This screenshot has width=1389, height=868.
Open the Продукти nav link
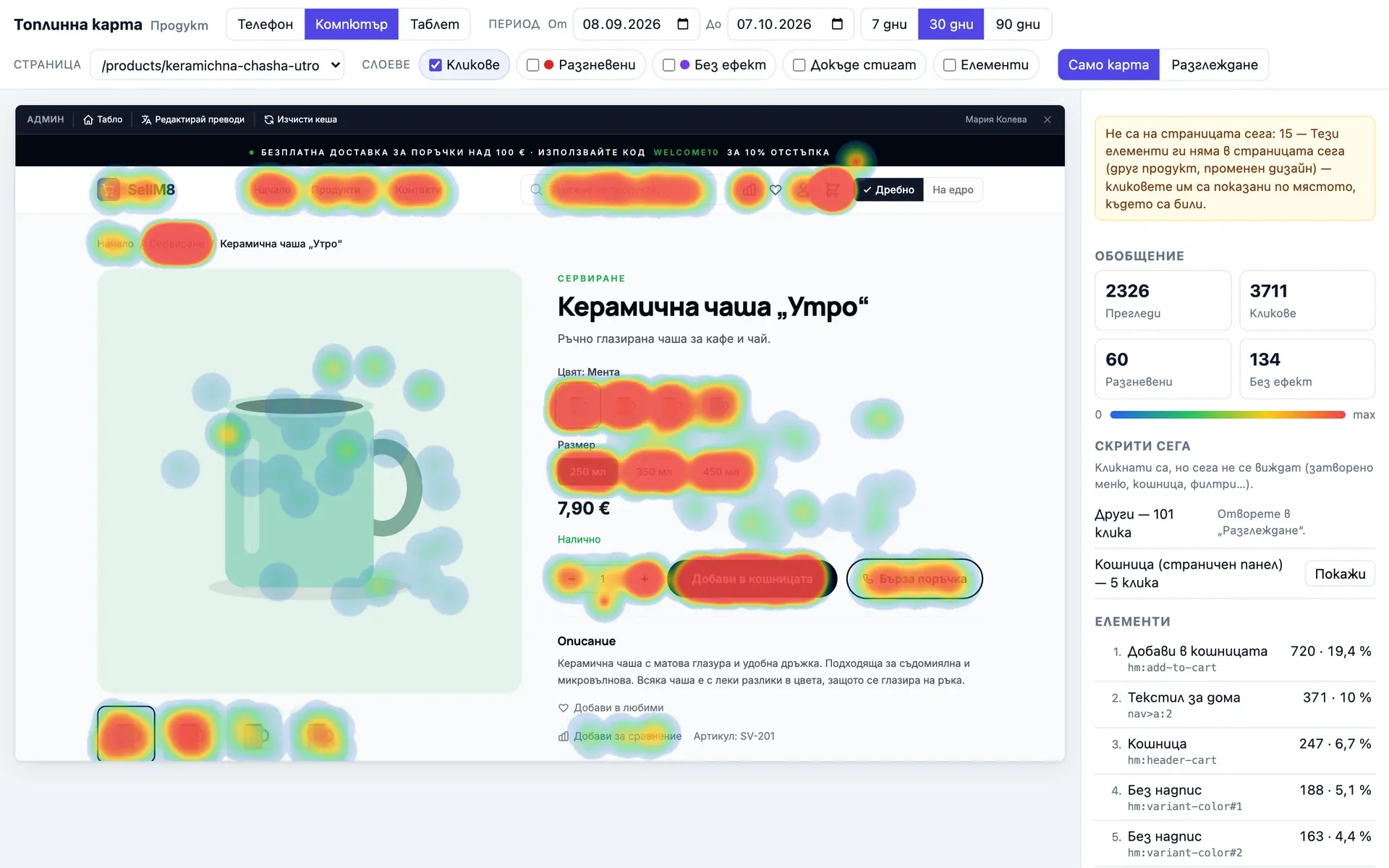[x=336, y=190]
